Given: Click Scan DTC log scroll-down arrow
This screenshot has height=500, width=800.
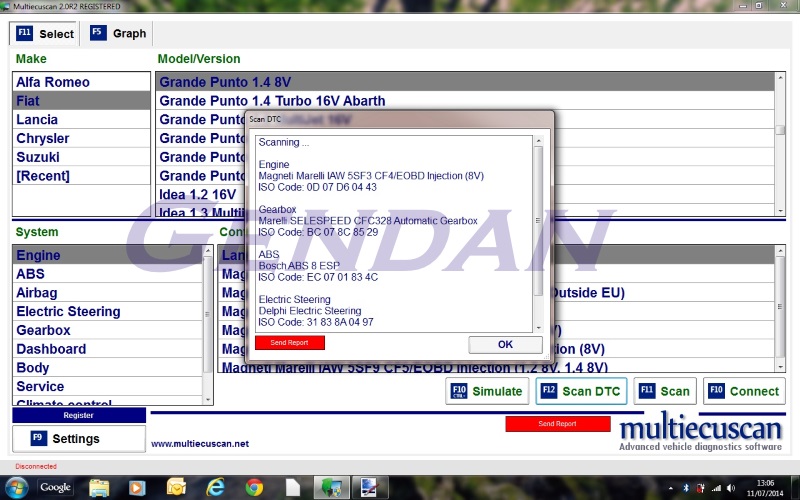Looking at the screenshot, I should pyautogui.click(x=538, y=328).
